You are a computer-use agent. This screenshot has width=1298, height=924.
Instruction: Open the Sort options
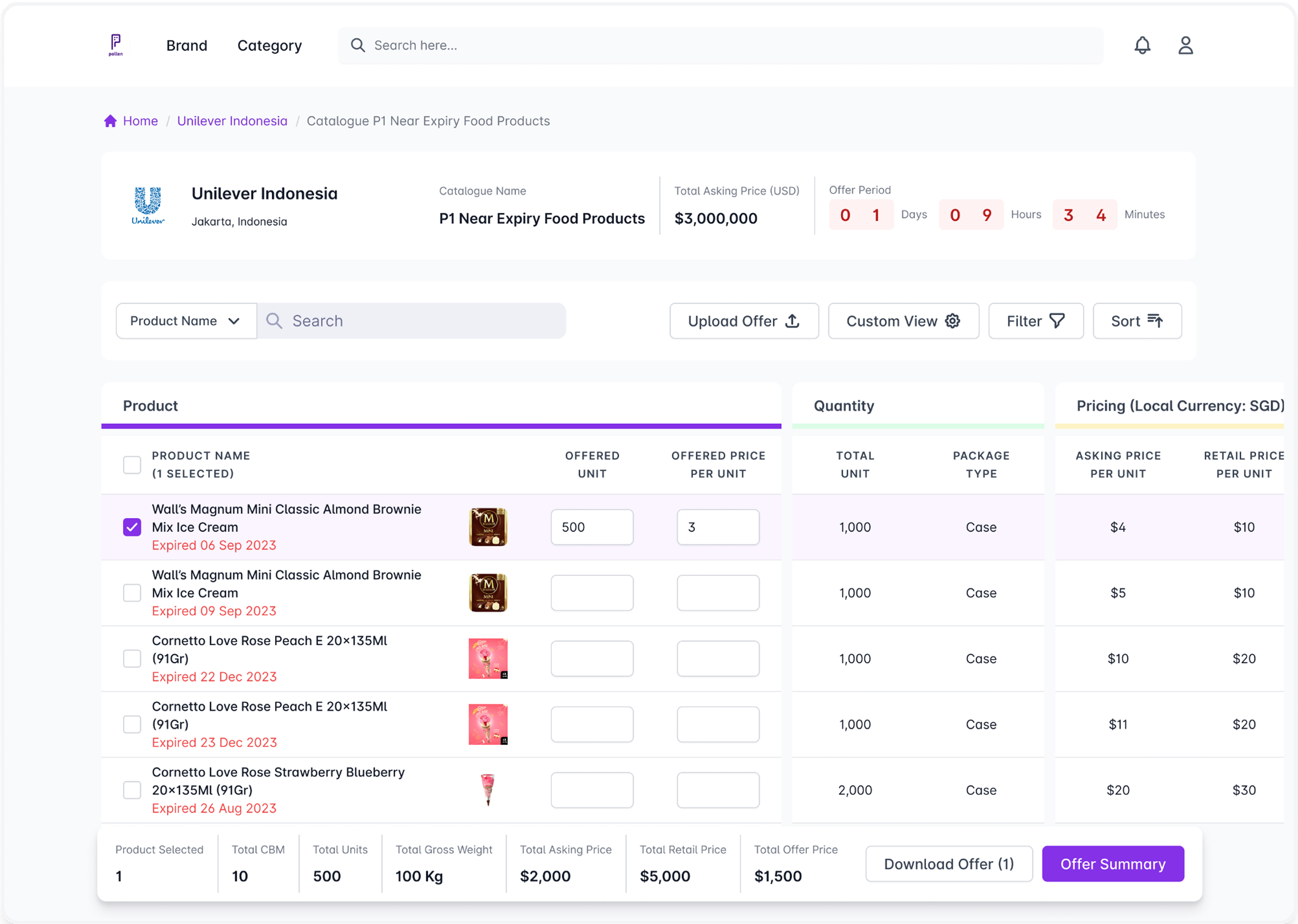click(1137, 321)
